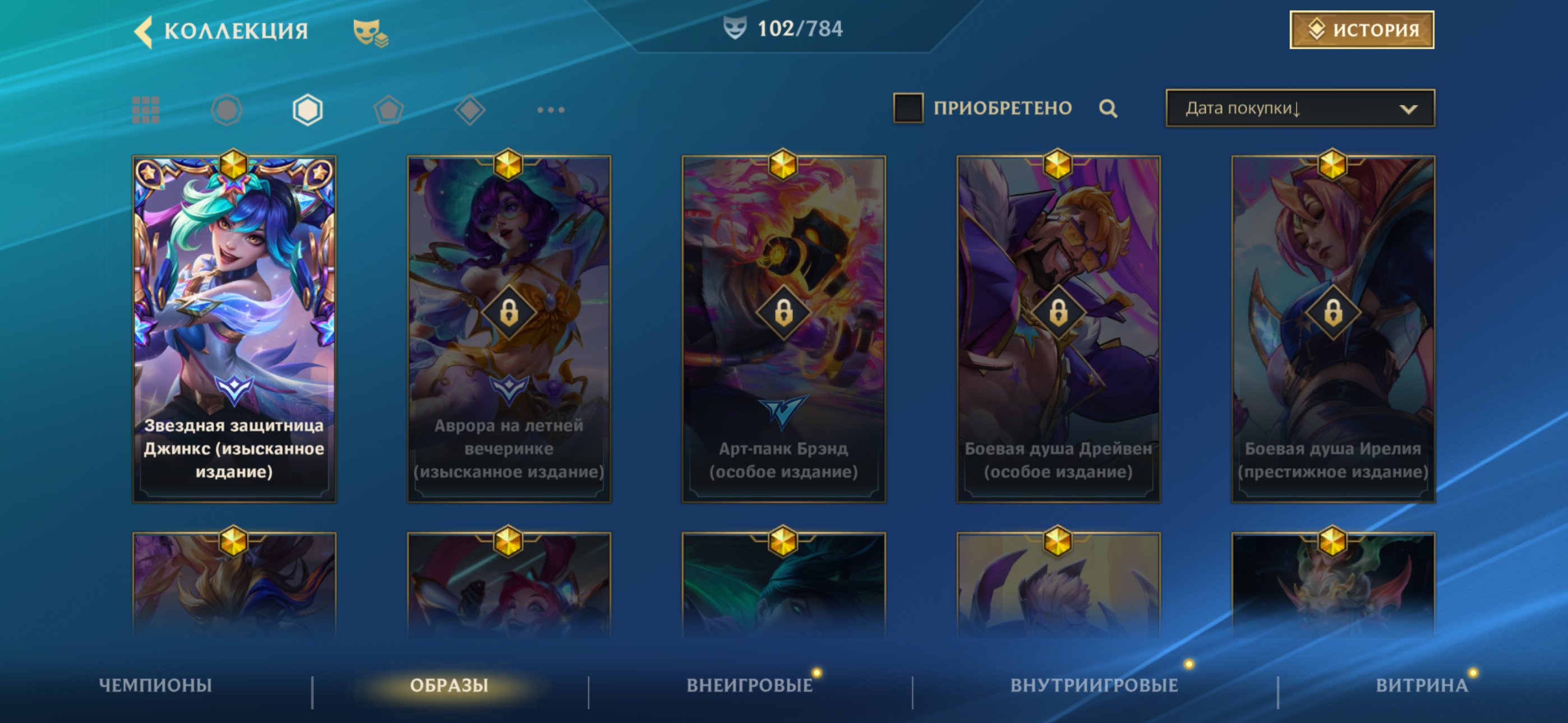
Task: Show all rarities with the grid filter icon
Action: tap(146, 109)
